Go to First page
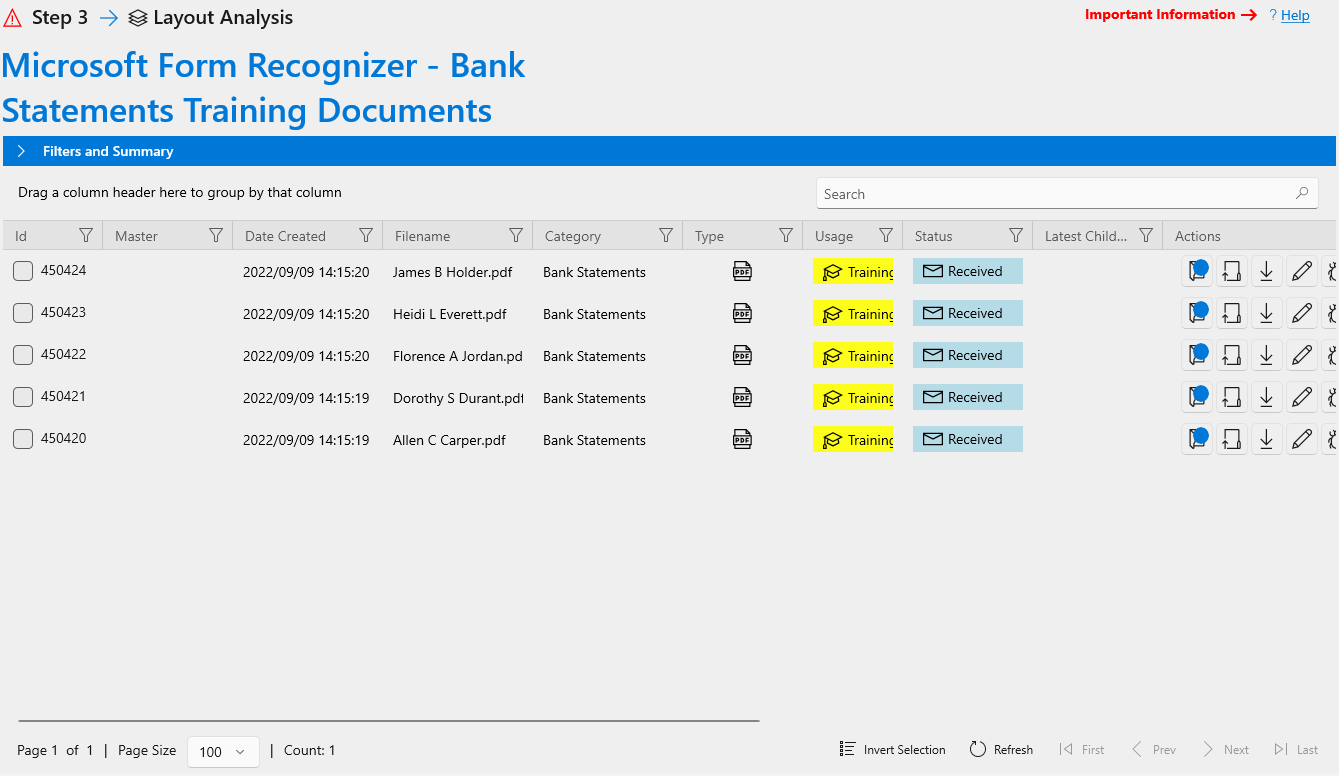This screenshot has width=1339, height=776. pos(1082,750)
